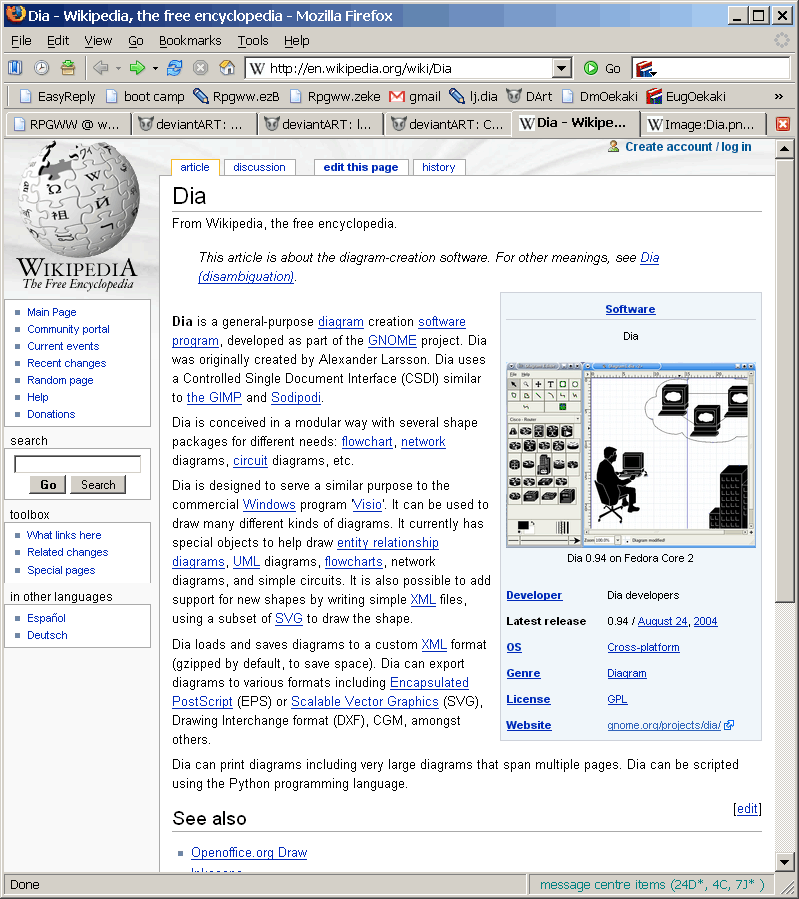Screen dimensions: 799x899
Task: Open the EasyReply bookmark
Action: [57, 96]
